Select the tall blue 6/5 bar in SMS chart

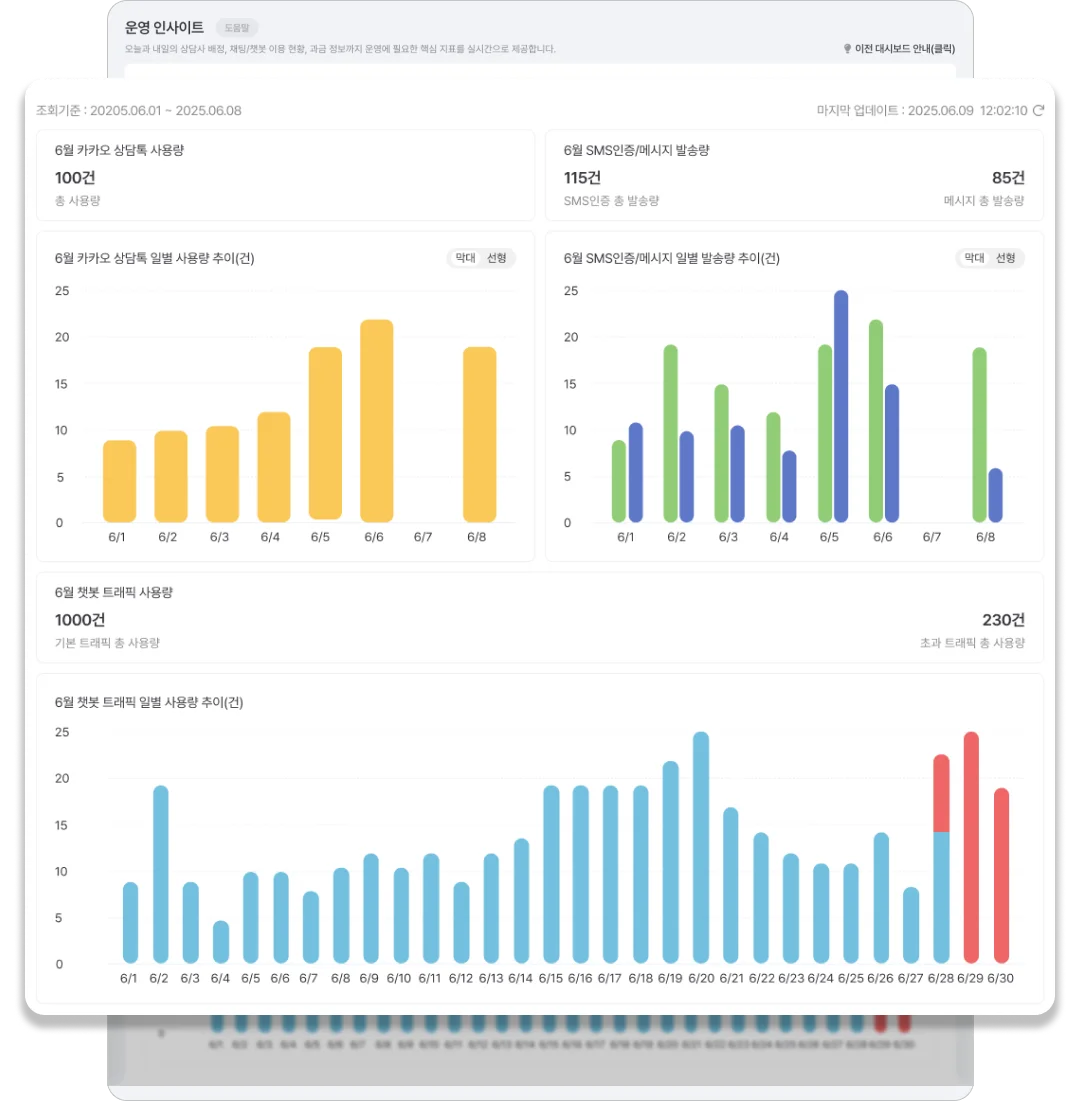click(841, 406)
